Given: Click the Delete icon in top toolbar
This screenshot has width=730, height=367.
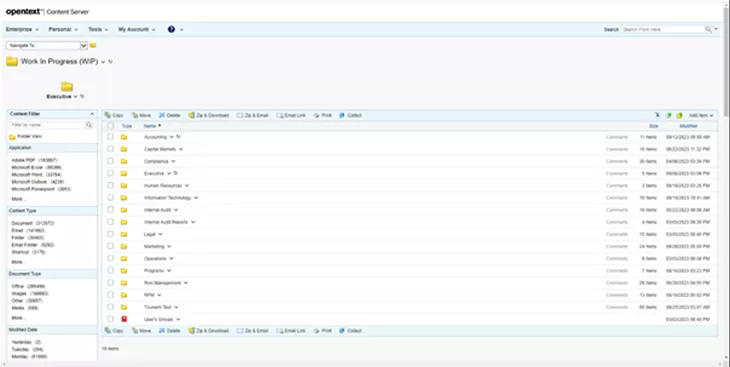Looking at the screenshot, I should [162, 115].
